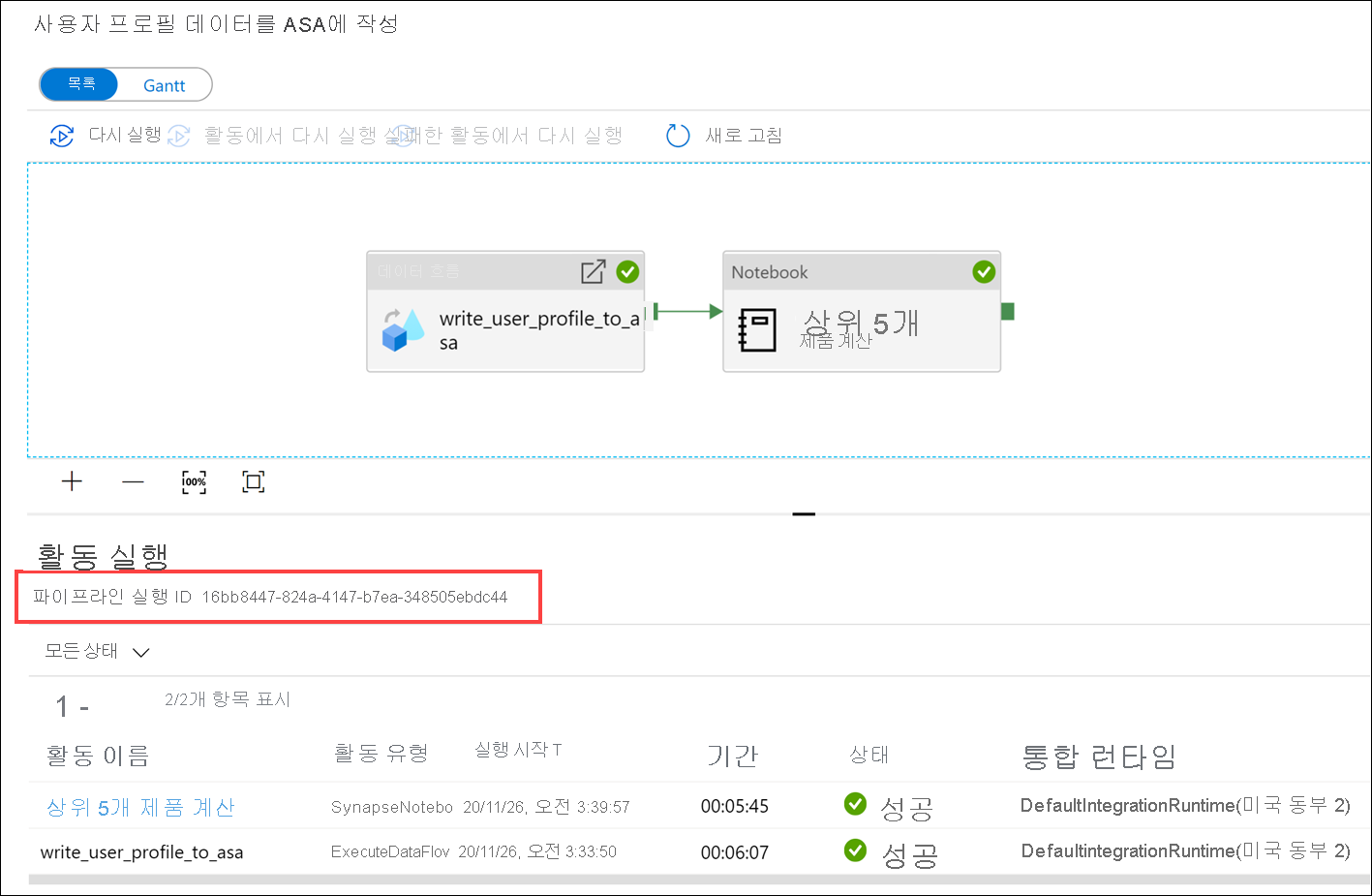Viewport: 1372px width, 896px height.
Task: Switch to the 목록 list view toggle
Action: (79, 85)
